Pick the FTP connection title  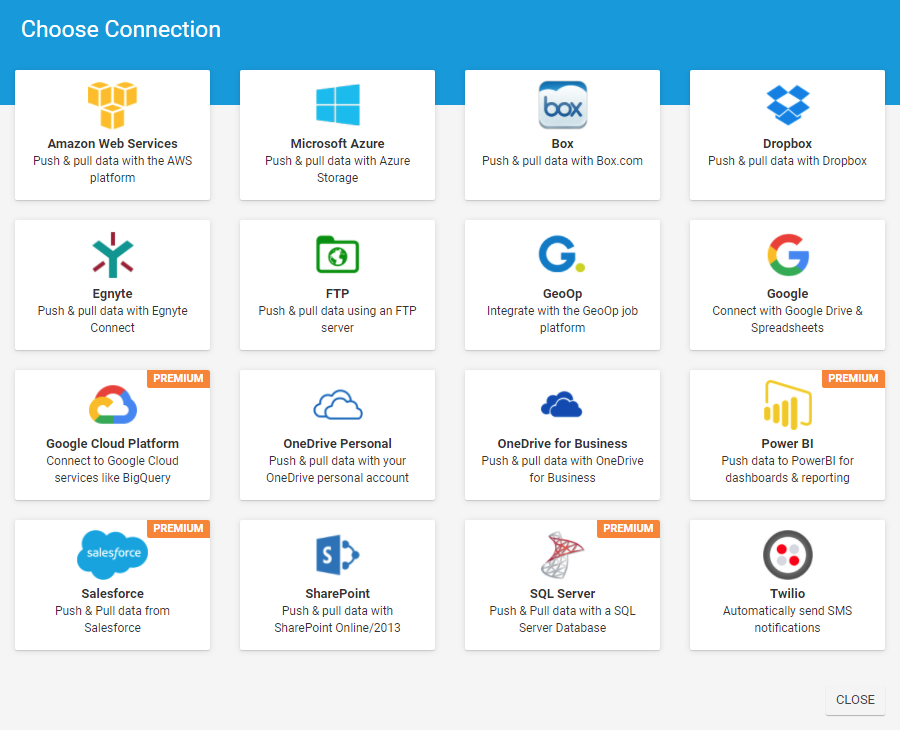coord(338,293)
